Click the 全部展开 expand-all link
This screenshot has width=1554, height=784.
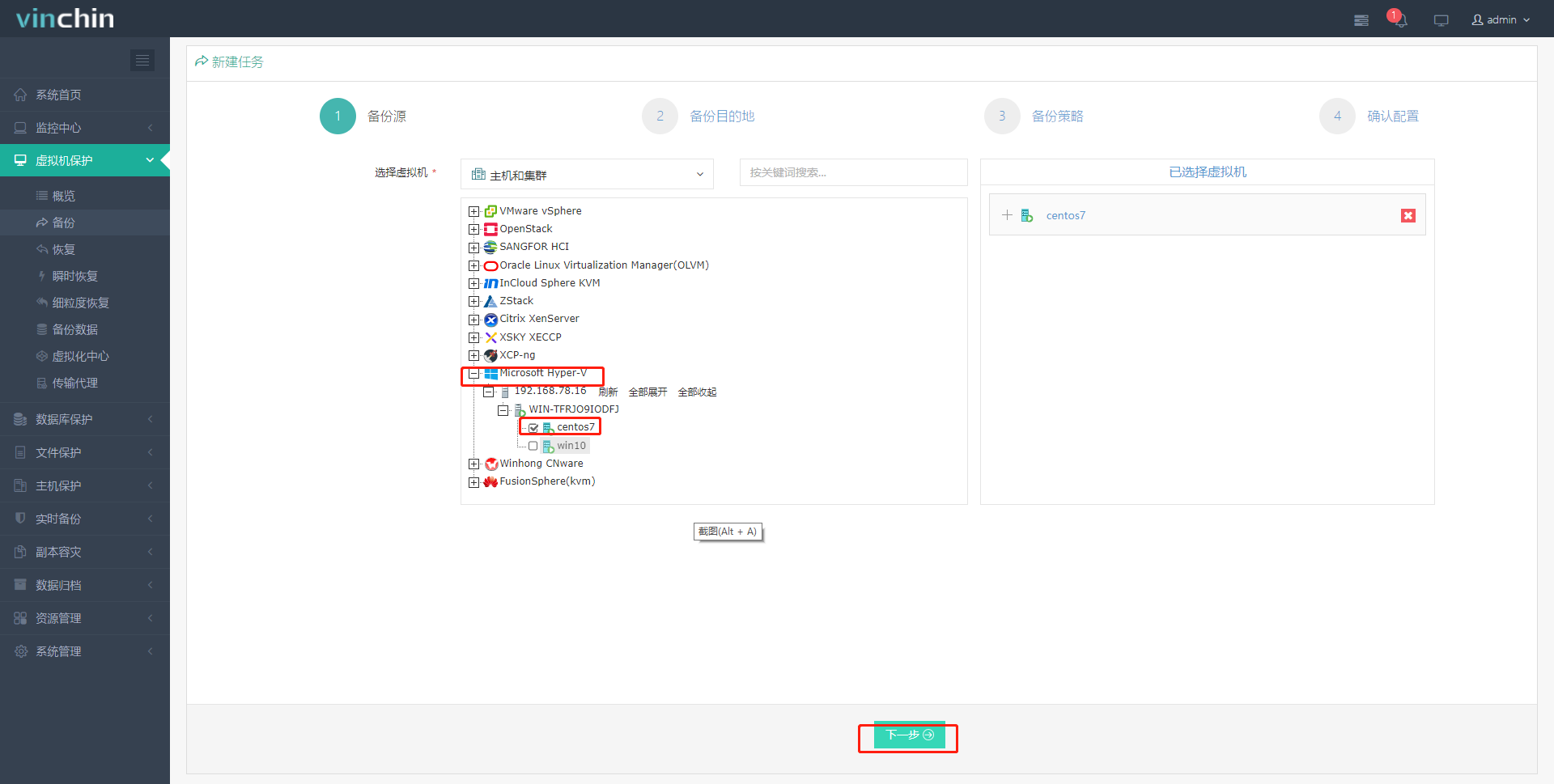tap(648, 392)
